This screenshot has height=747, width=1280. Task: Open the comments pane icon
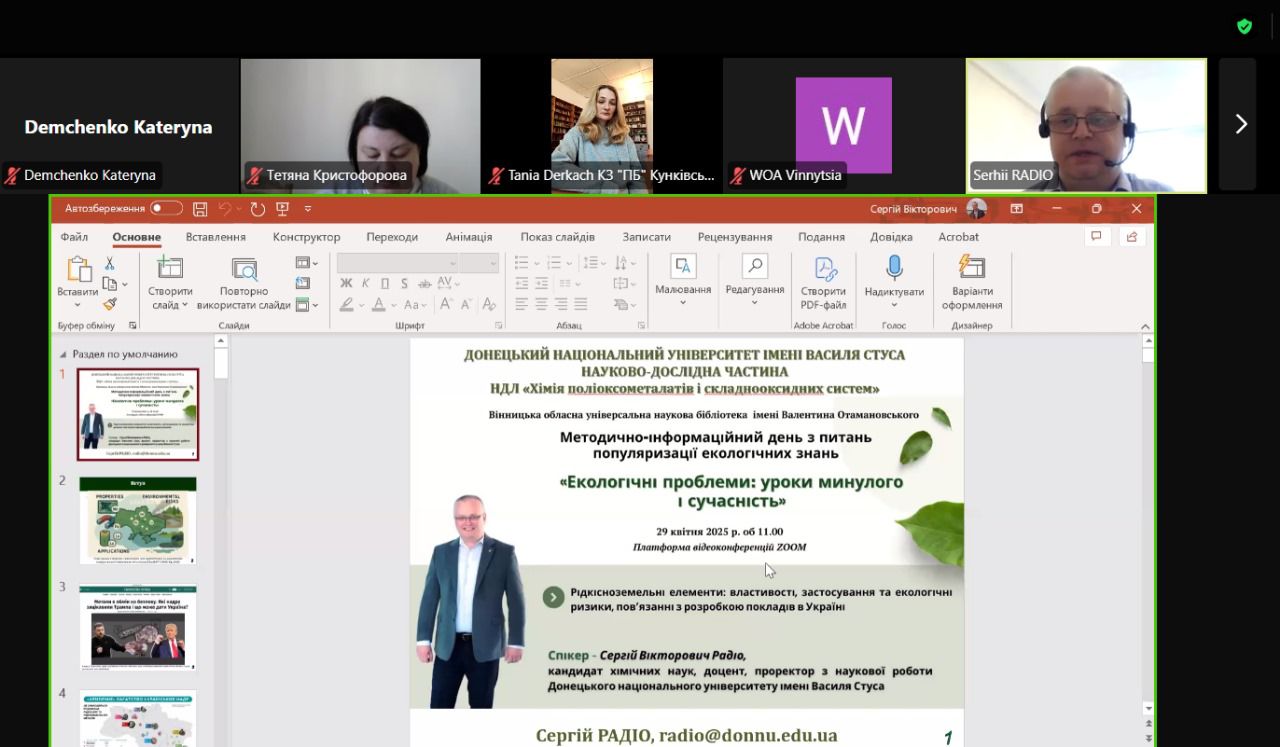pyautogui.click(x=1097, y=237)
